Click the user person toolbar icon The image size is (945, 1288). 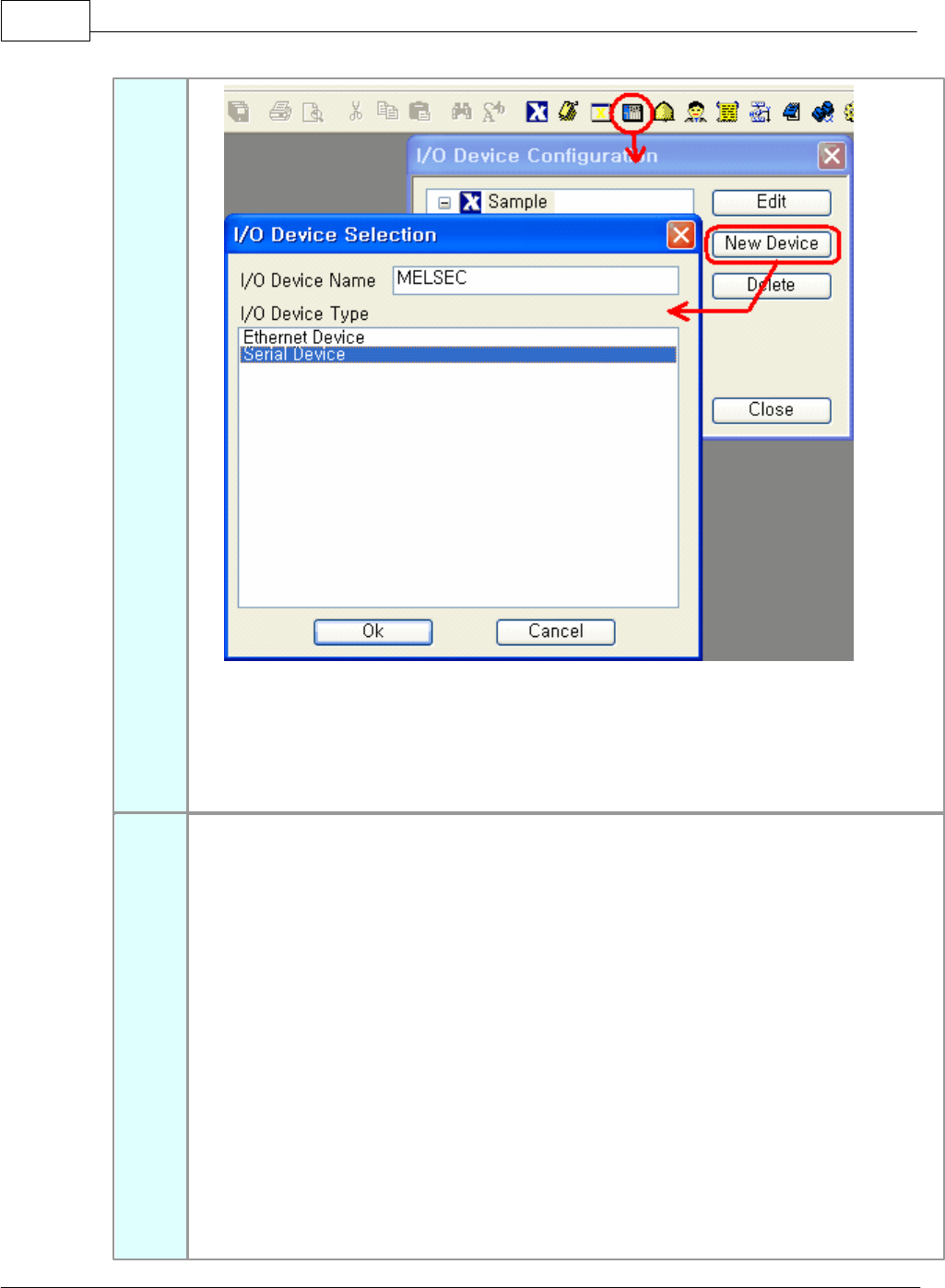click(x=696, y=112)
